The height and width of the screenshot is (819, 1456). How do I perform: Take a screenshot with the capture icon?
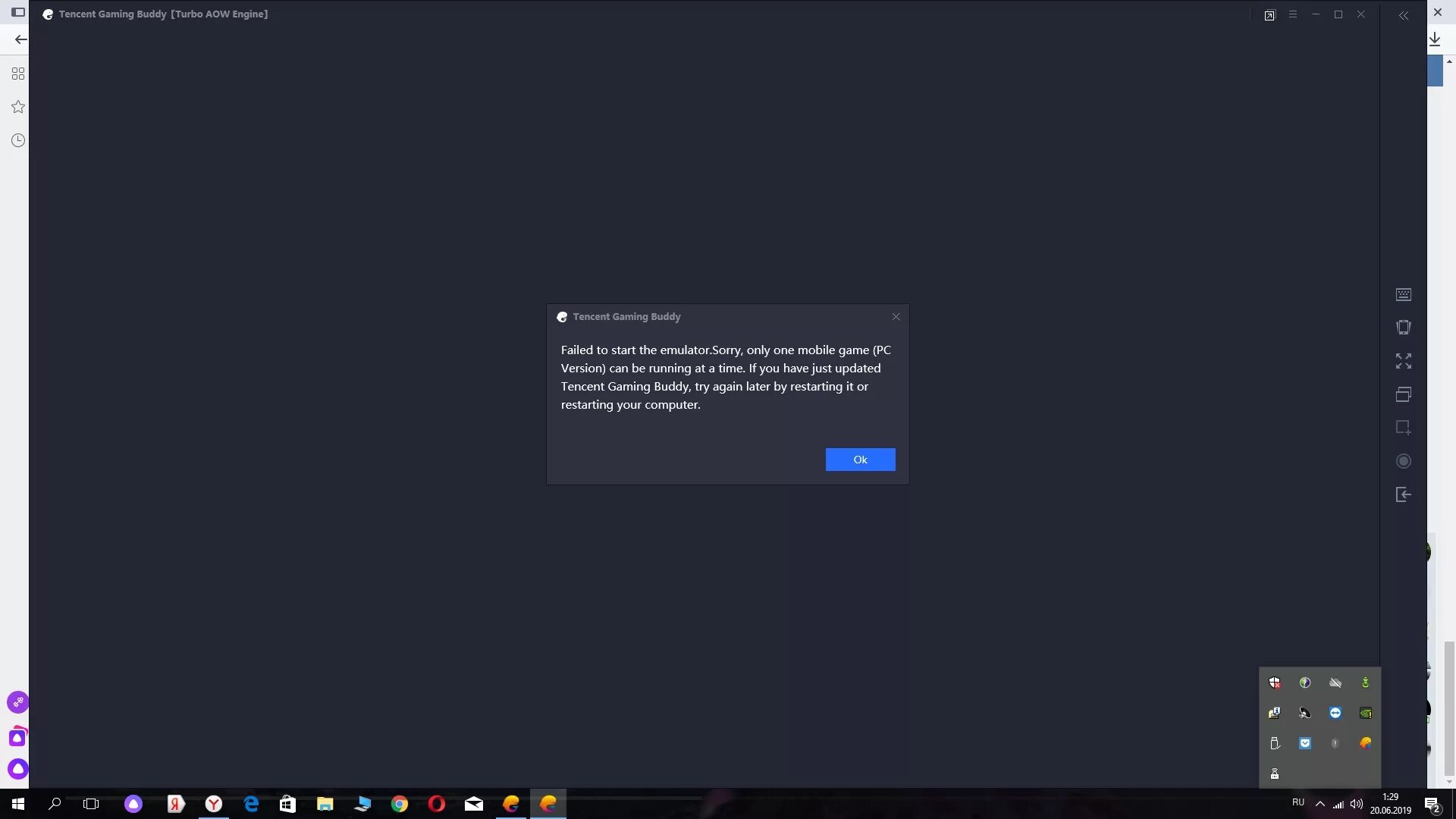1404,428
